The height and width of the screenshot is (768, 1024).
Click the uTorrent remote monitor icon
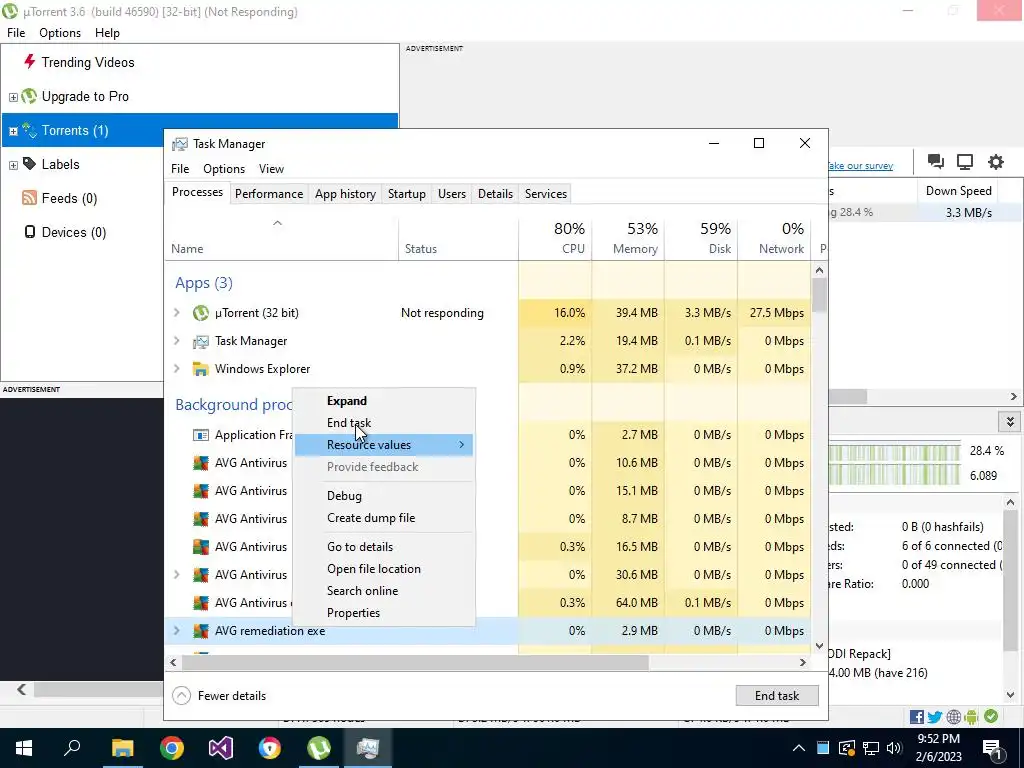click(965, 161)
